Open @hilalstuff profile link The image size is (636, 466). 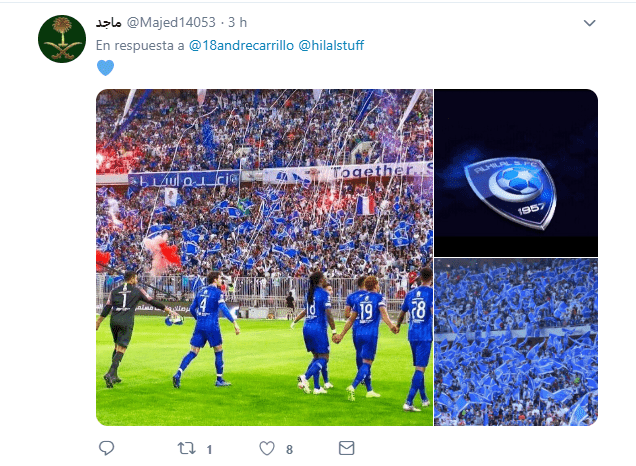click(331, 45)
